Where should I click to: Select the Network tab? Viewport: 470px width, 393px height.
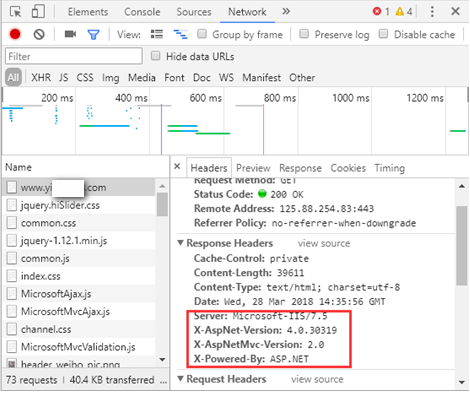coord(247,12)
